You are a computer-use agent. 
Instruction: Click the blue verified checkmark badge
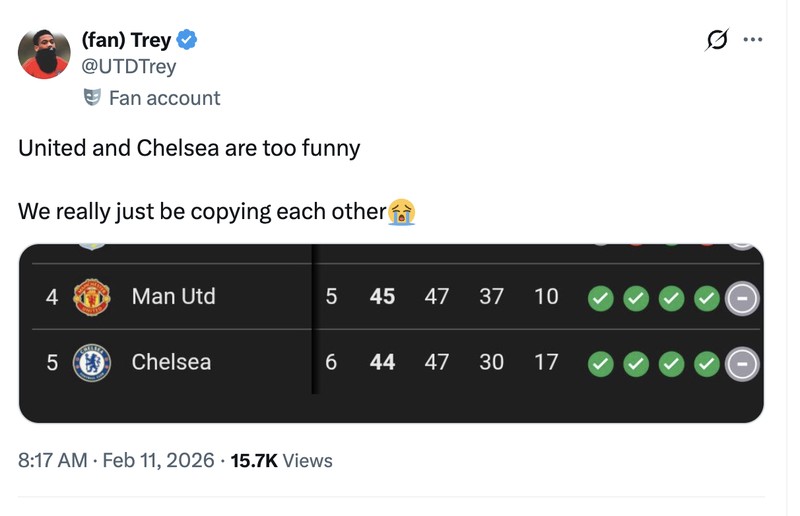[187, 40]
